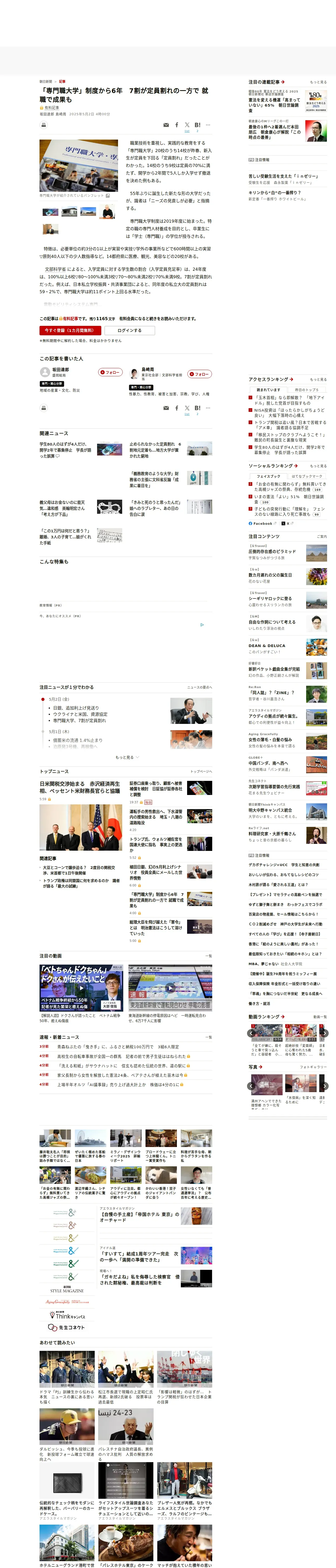Share article by email using top envelope icon

click(166, 125)
